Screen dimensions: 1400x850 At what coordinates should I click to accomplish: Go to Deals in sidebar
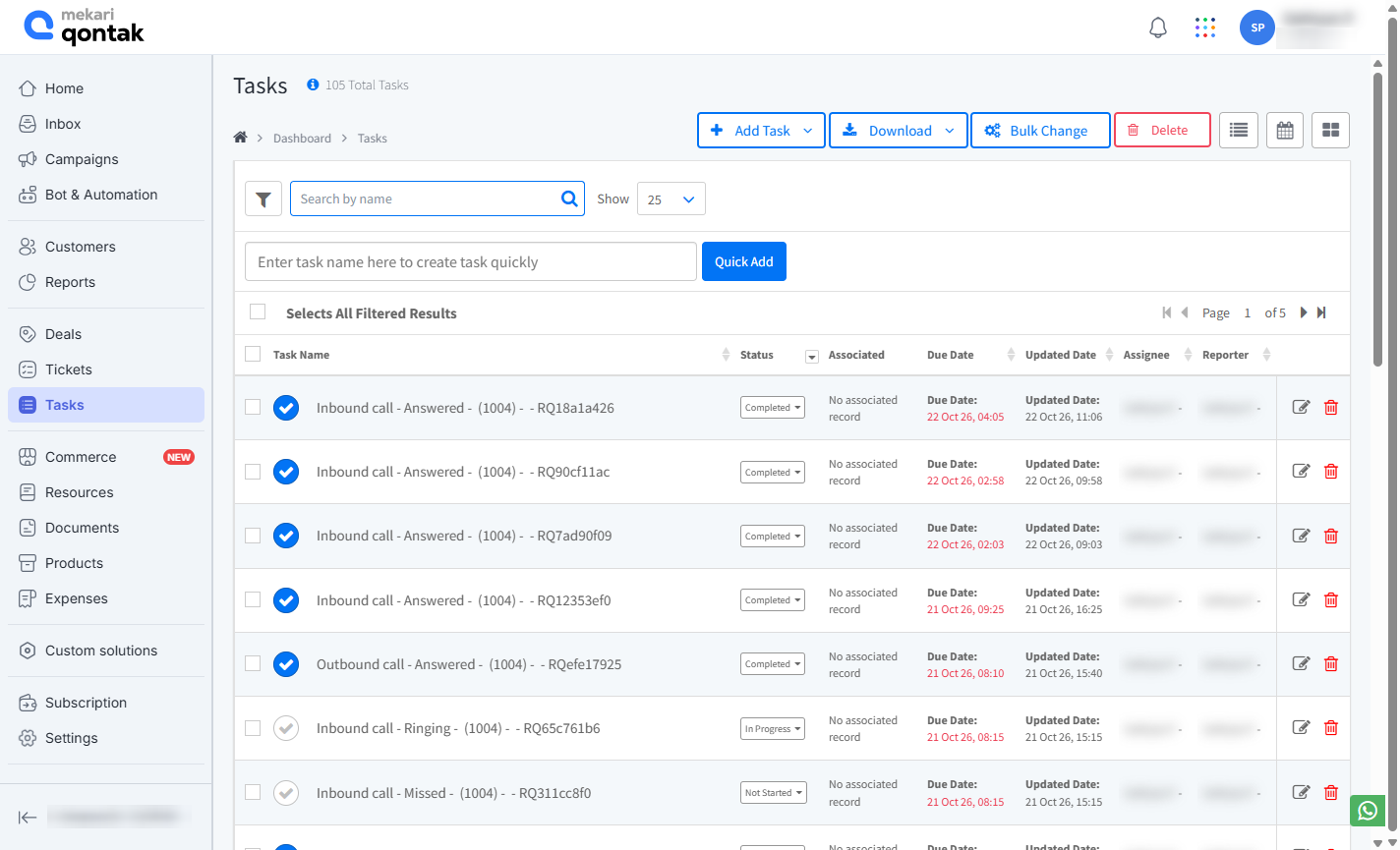click(x=106, y=334)
